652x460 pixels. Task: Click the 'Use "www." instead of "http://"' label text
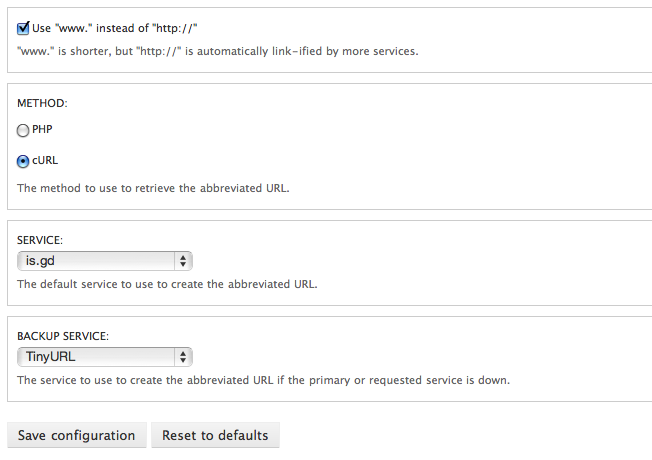pos(121,28)
